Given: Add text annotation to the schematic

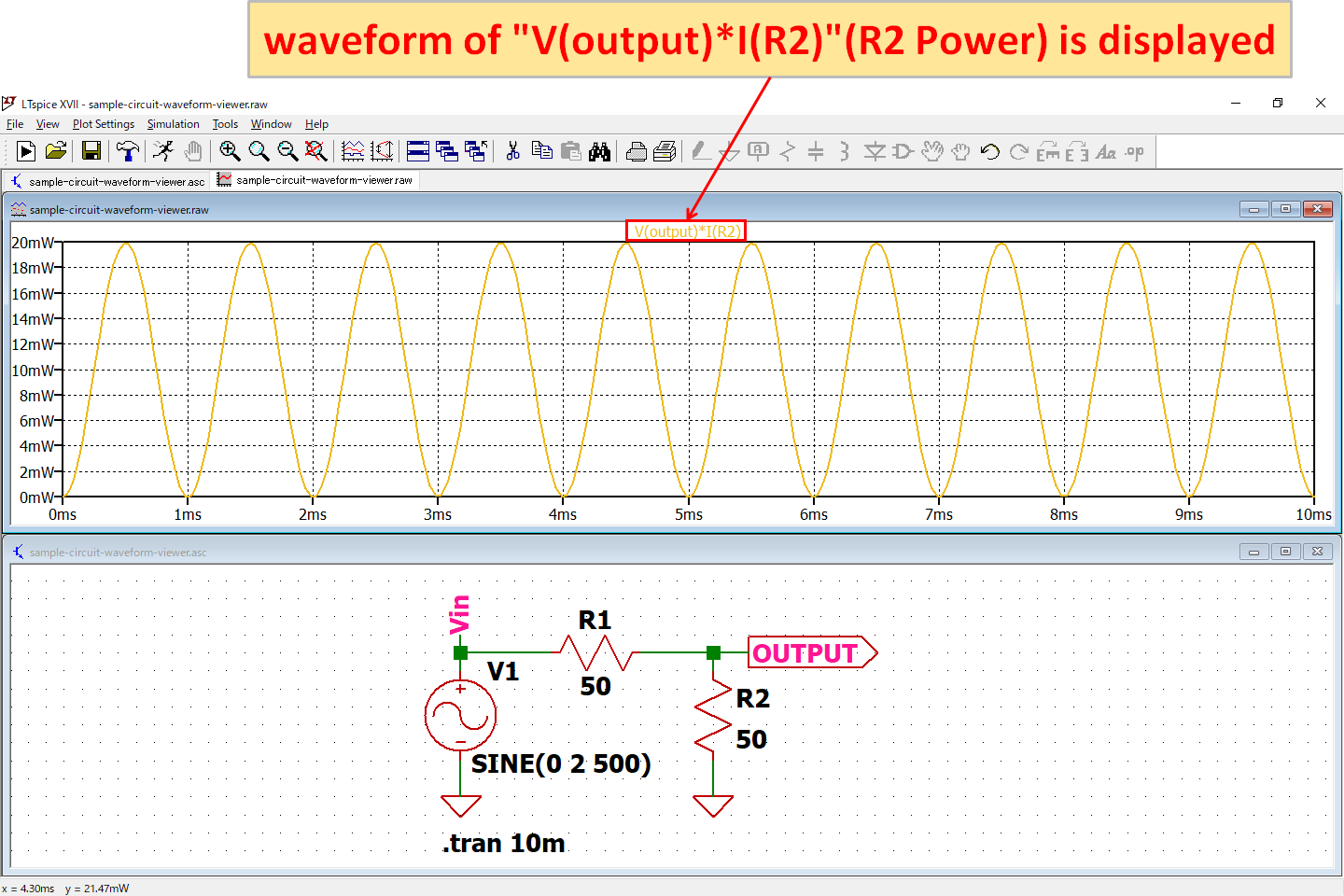Looking at the screenshot, I should 1106,150.
